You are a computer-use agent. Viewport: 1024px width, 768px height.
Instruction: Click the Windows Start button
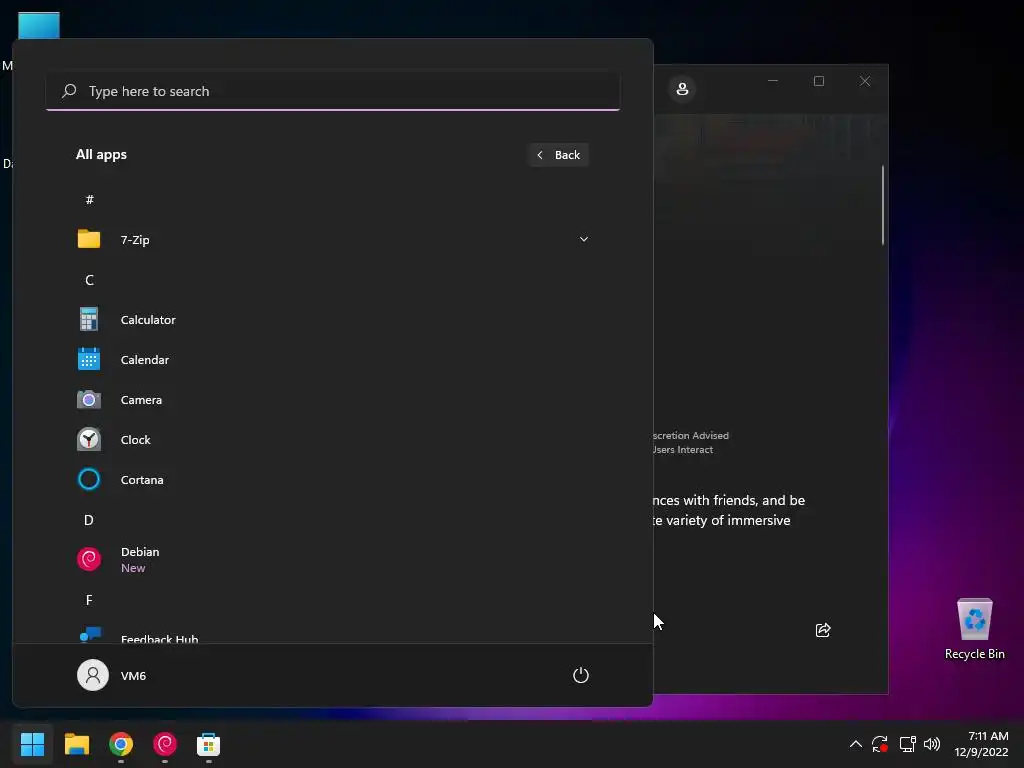[x=32, y=744]
